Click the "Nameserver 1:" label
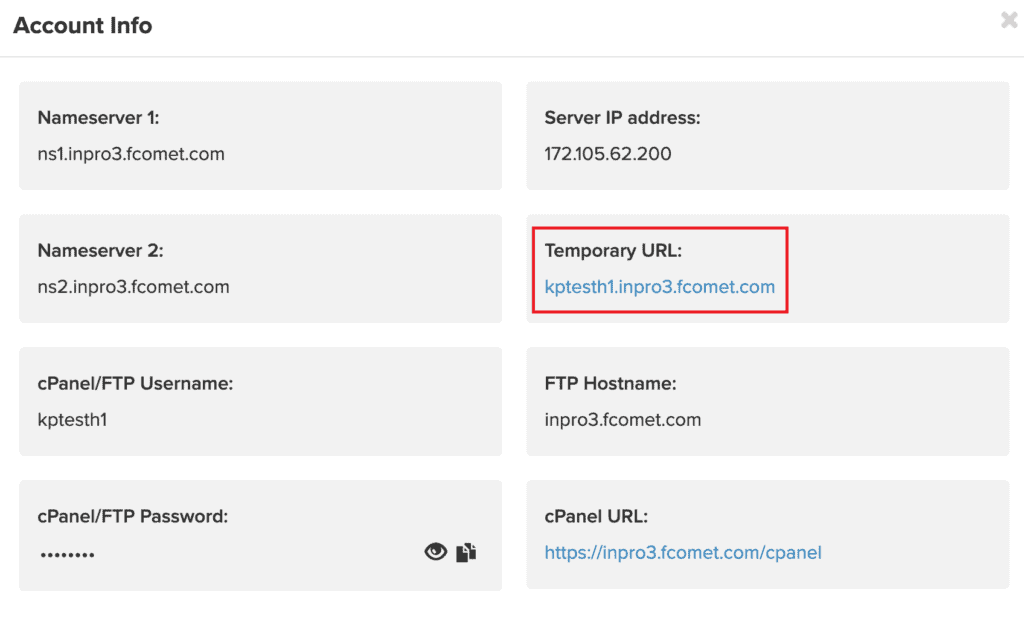Screen dimensions: 1024x630 [98, 118]
